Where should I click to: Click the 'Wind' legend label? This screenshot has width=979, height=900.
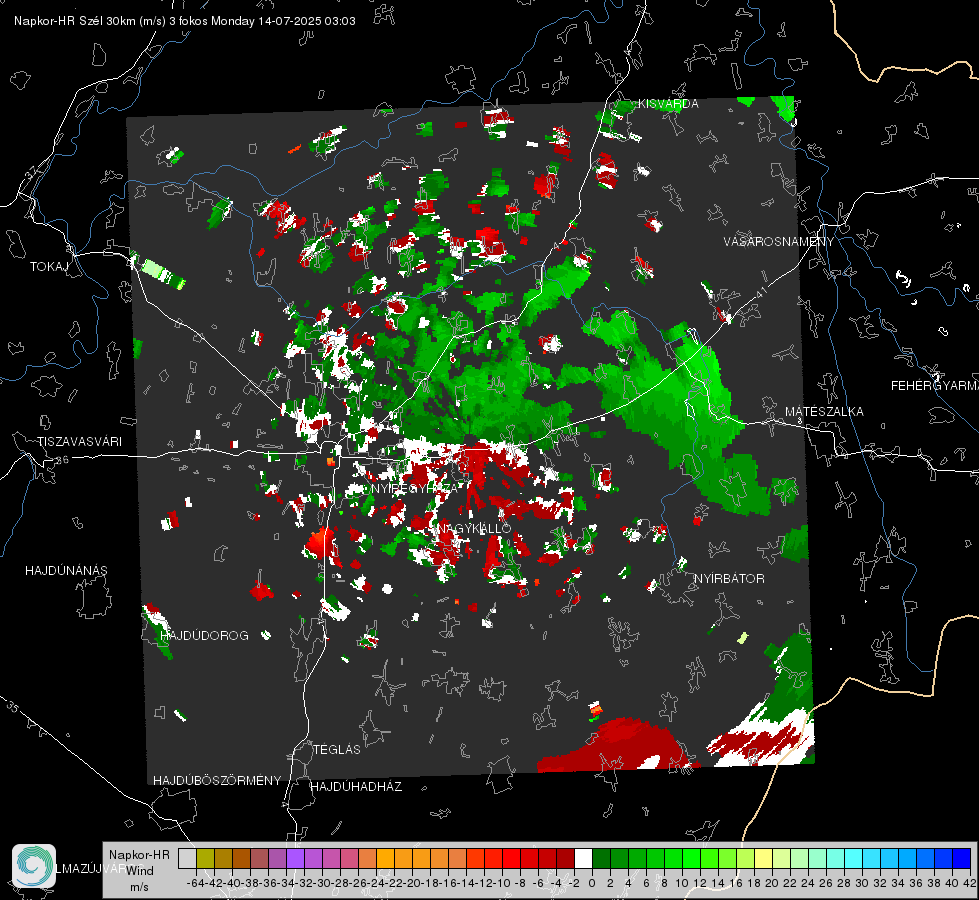140,871
